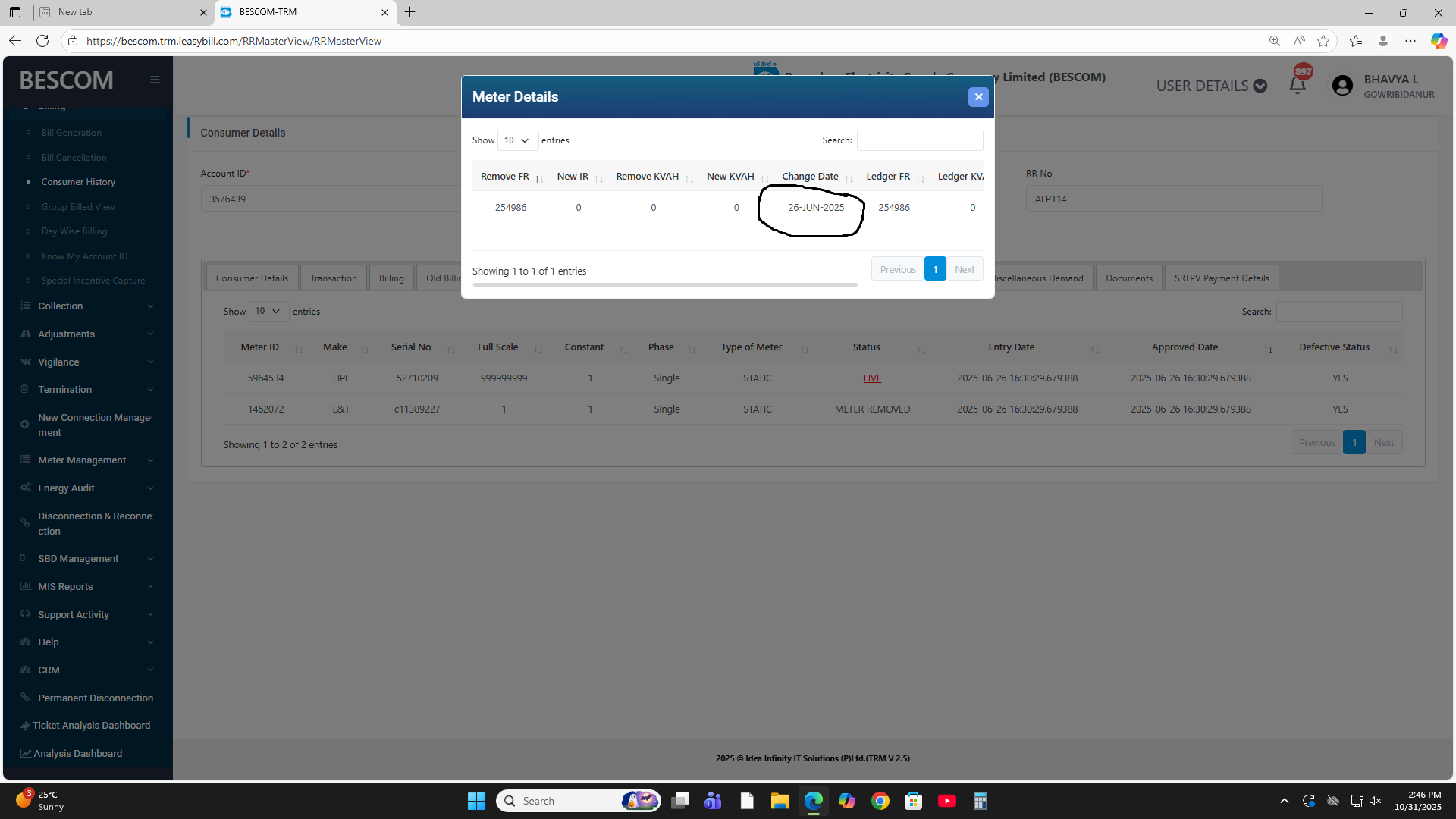
Task: Add page to favorites star icon
Action: point(1323,41)
